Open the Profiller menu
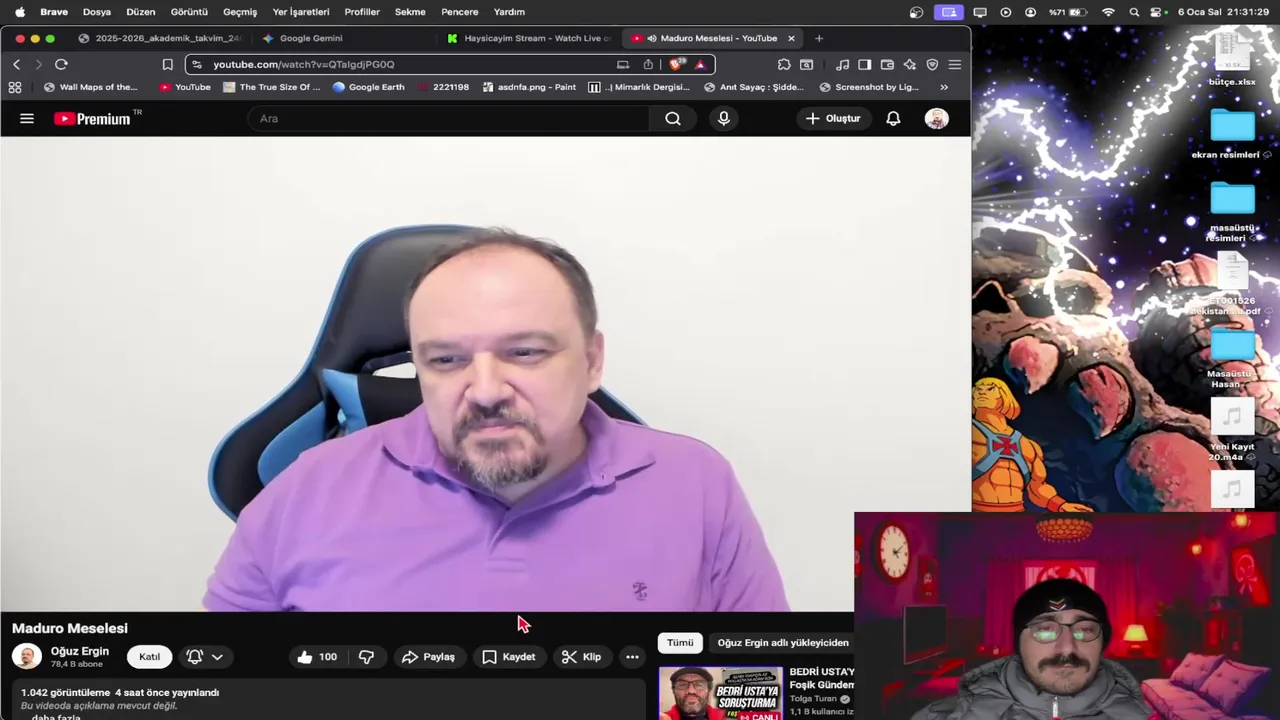 (x=362, y=12)
